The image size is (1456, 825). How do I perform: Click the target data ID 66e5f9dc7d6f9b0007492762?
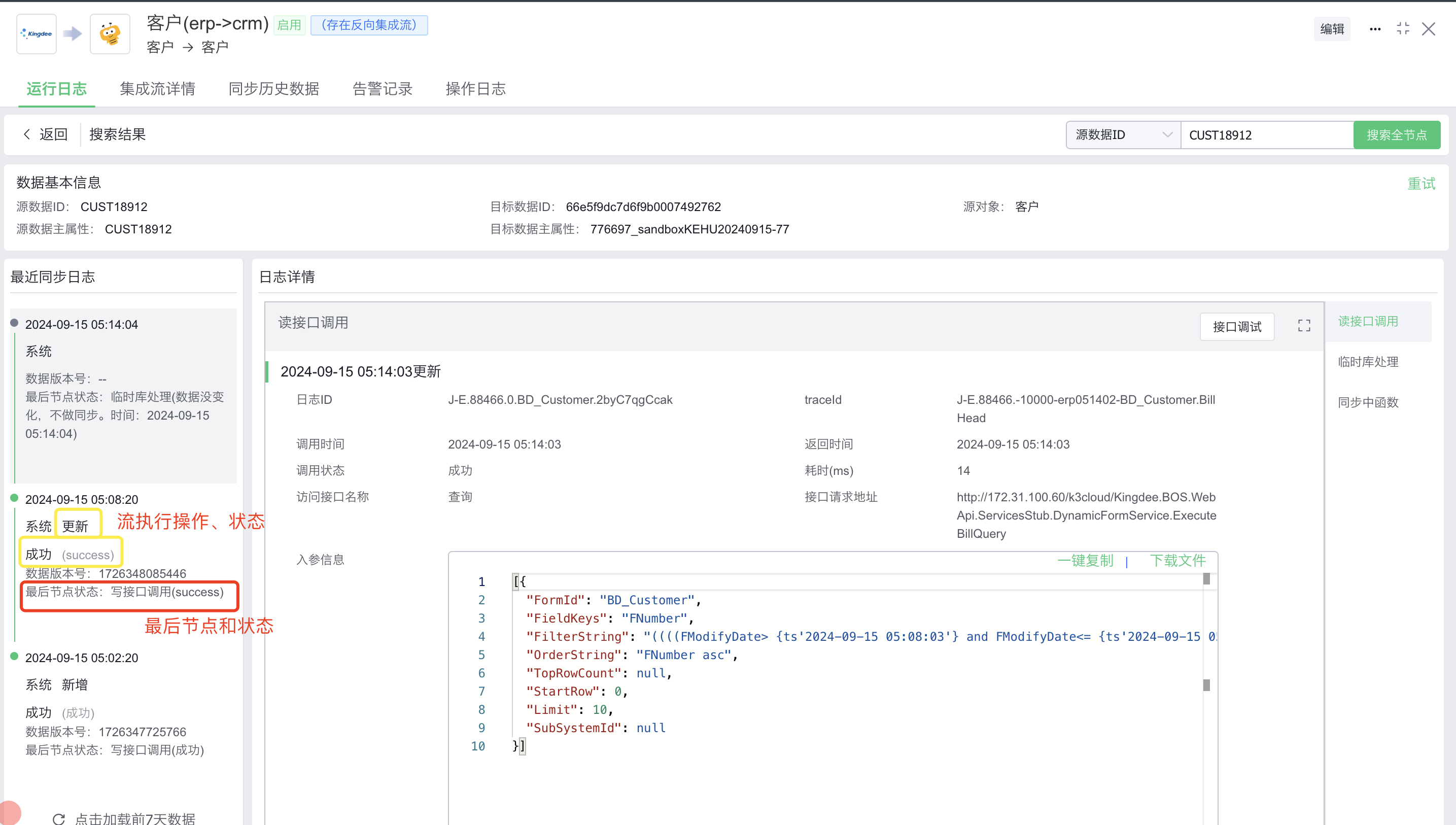pos(643,207)
